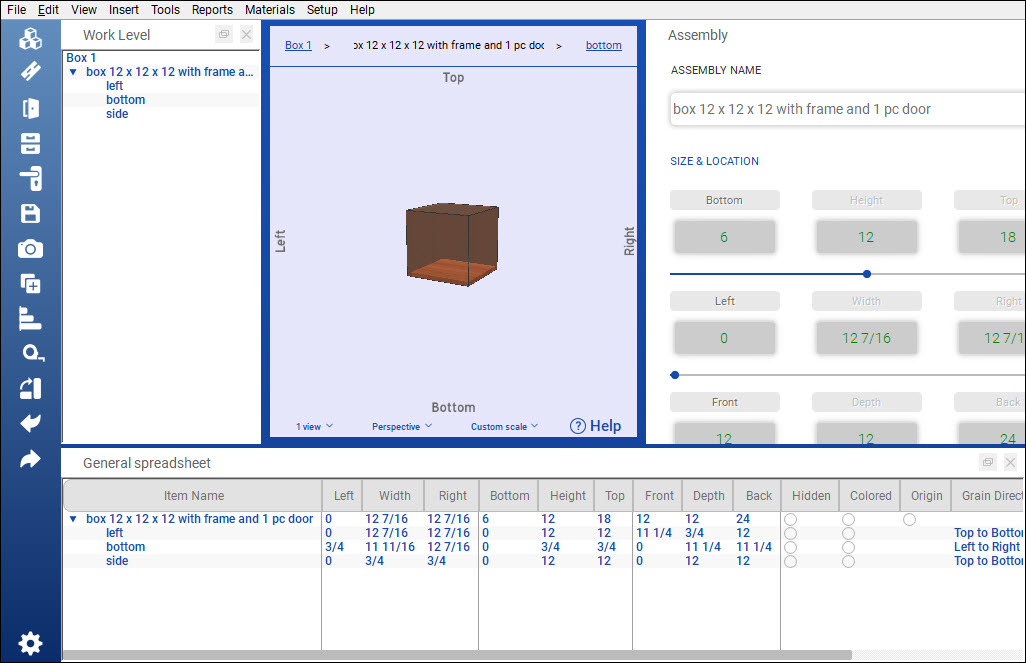1026x663 pixels.
Task: Close the Work Level panel
Action: tap(246, 34)
